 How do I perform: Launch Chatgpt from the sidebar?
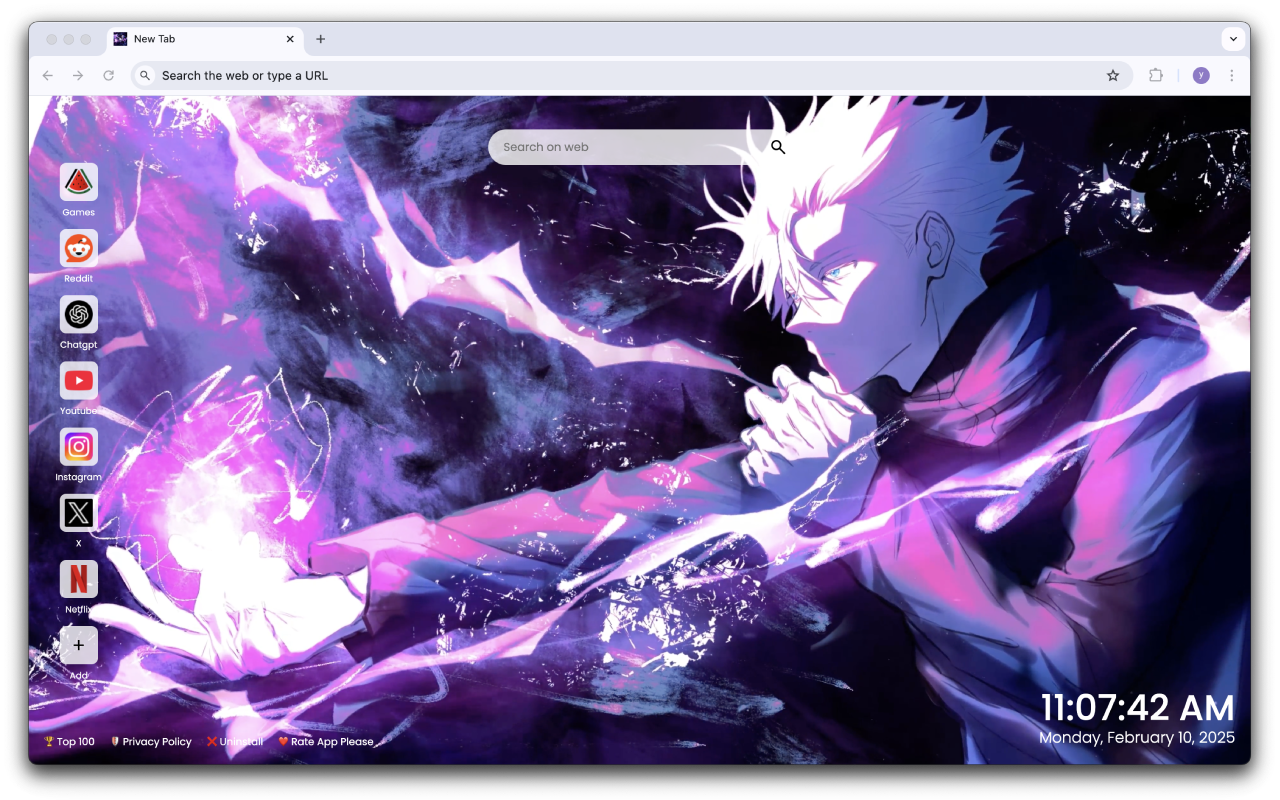(78, 313)
